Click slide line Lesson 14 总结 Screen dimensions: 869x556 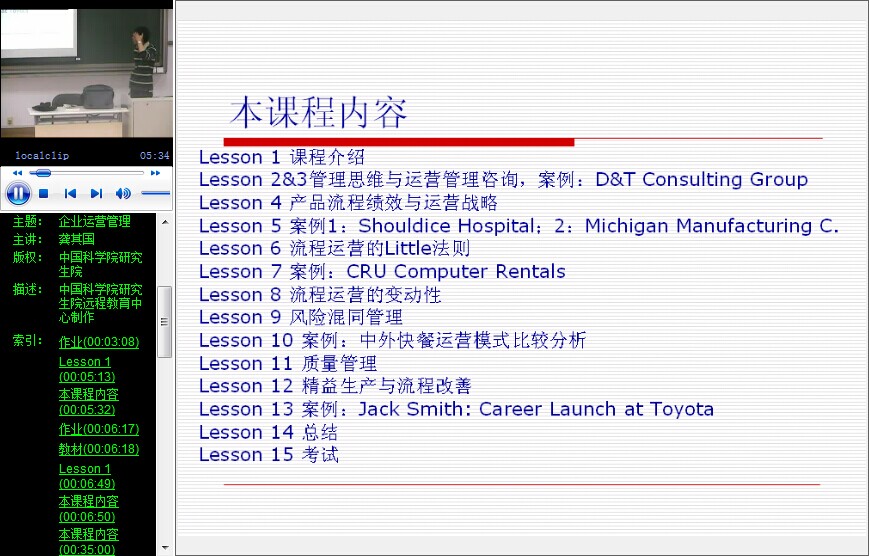coord(268,432)
